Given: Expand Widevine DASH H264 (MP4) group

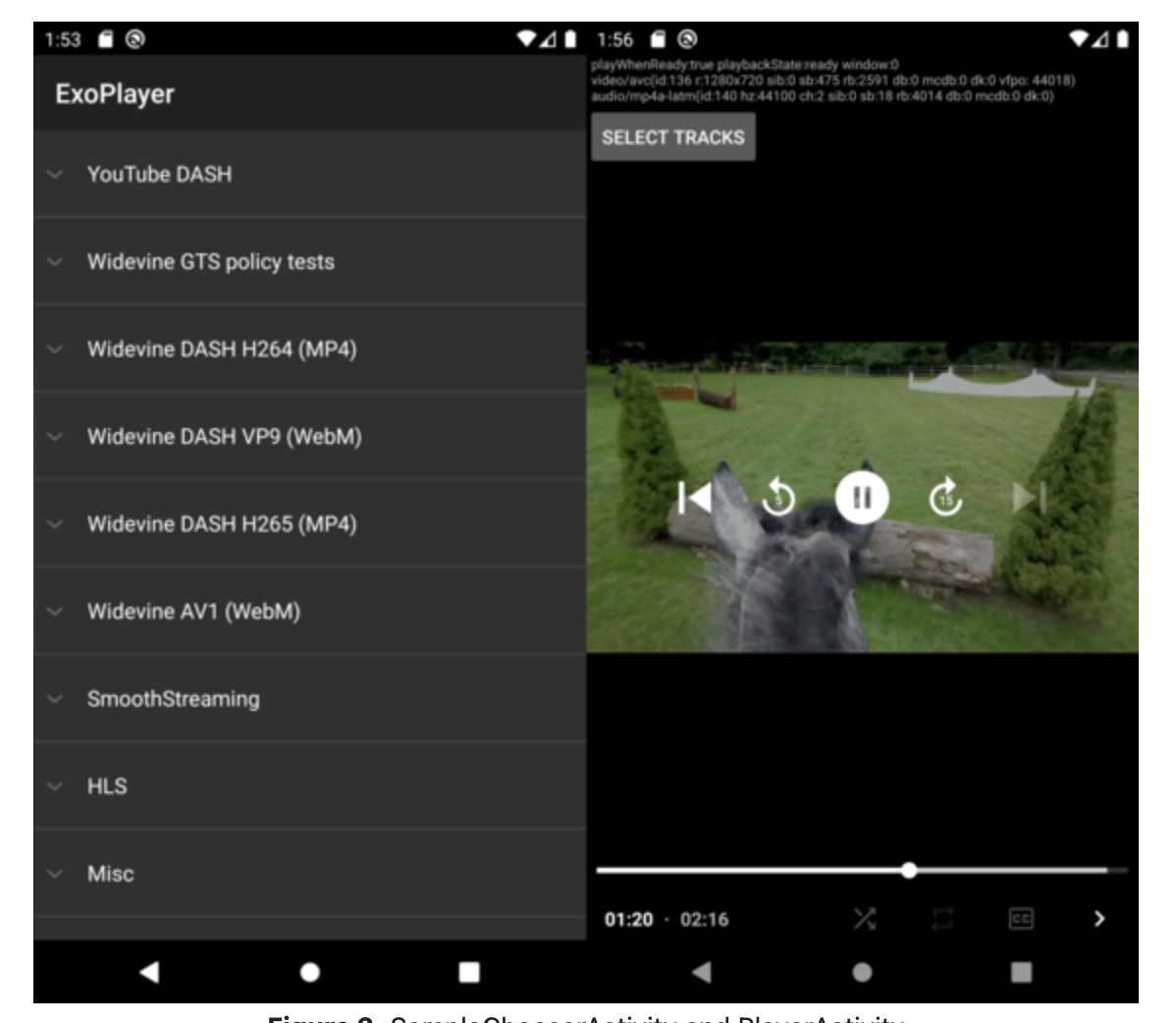Looking at the screenshot, I should point(310,349).
